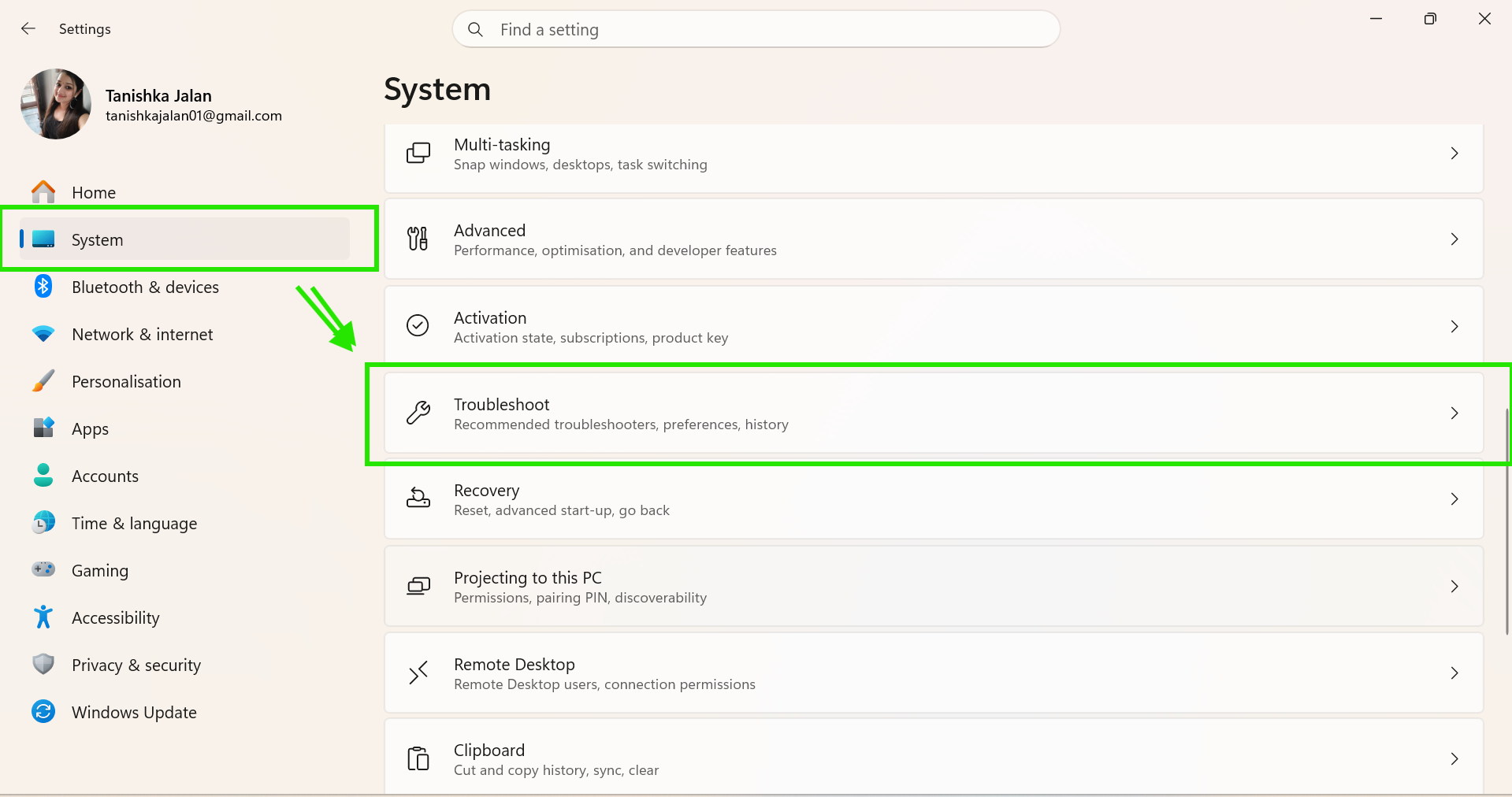This screenshot has width=1512, height=797.
Task: Open the Projecting to this PC row
Action: tap(934, 587)
